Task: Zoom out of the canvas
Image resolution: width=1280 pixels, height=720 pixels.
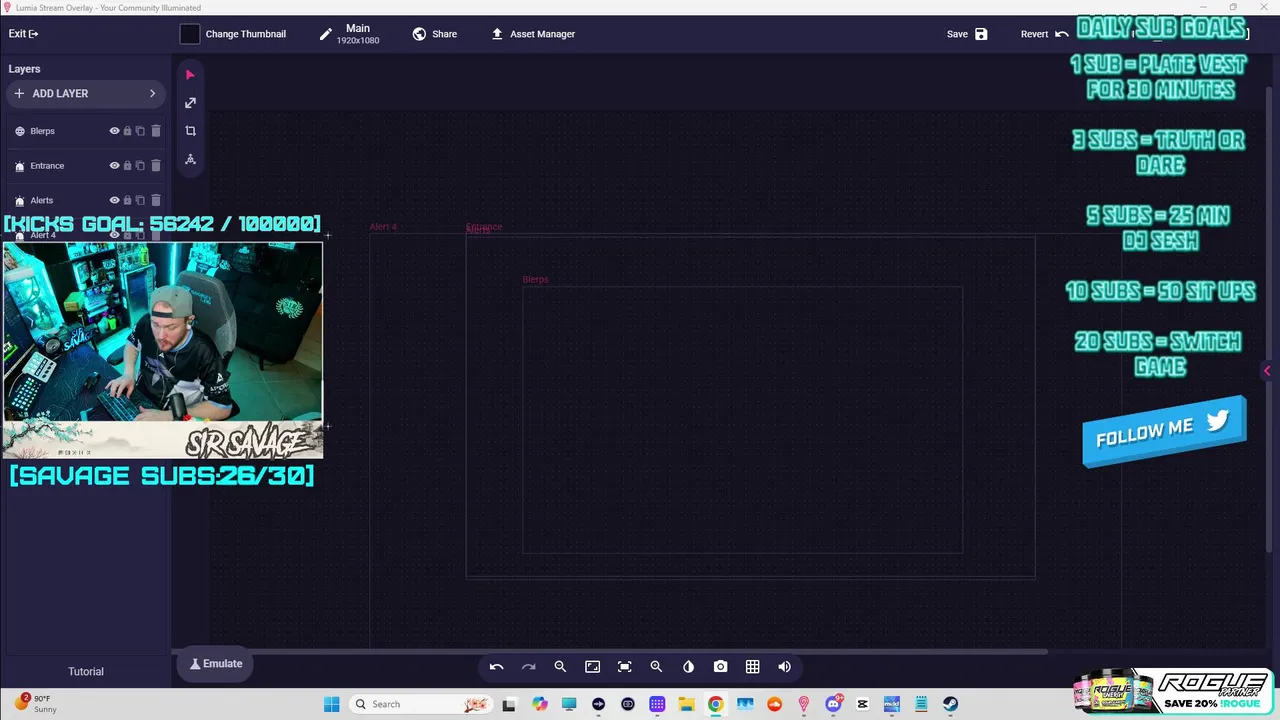Action: pyautogui.click(x=560, y=667)
